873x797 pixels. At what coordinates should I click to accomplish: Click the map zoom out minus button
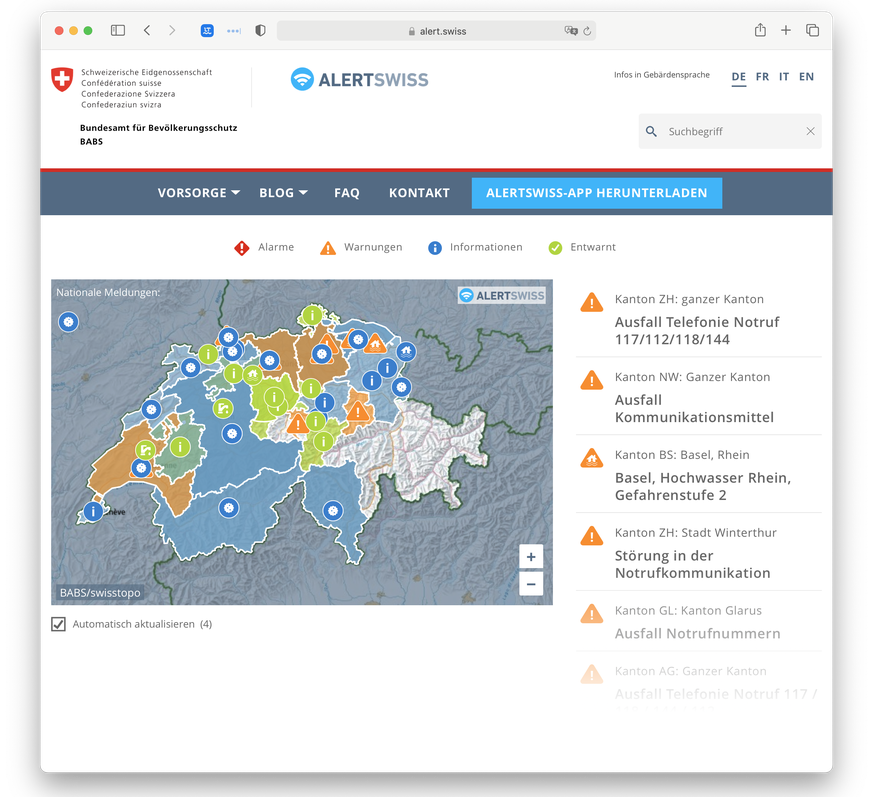point(530,584)
